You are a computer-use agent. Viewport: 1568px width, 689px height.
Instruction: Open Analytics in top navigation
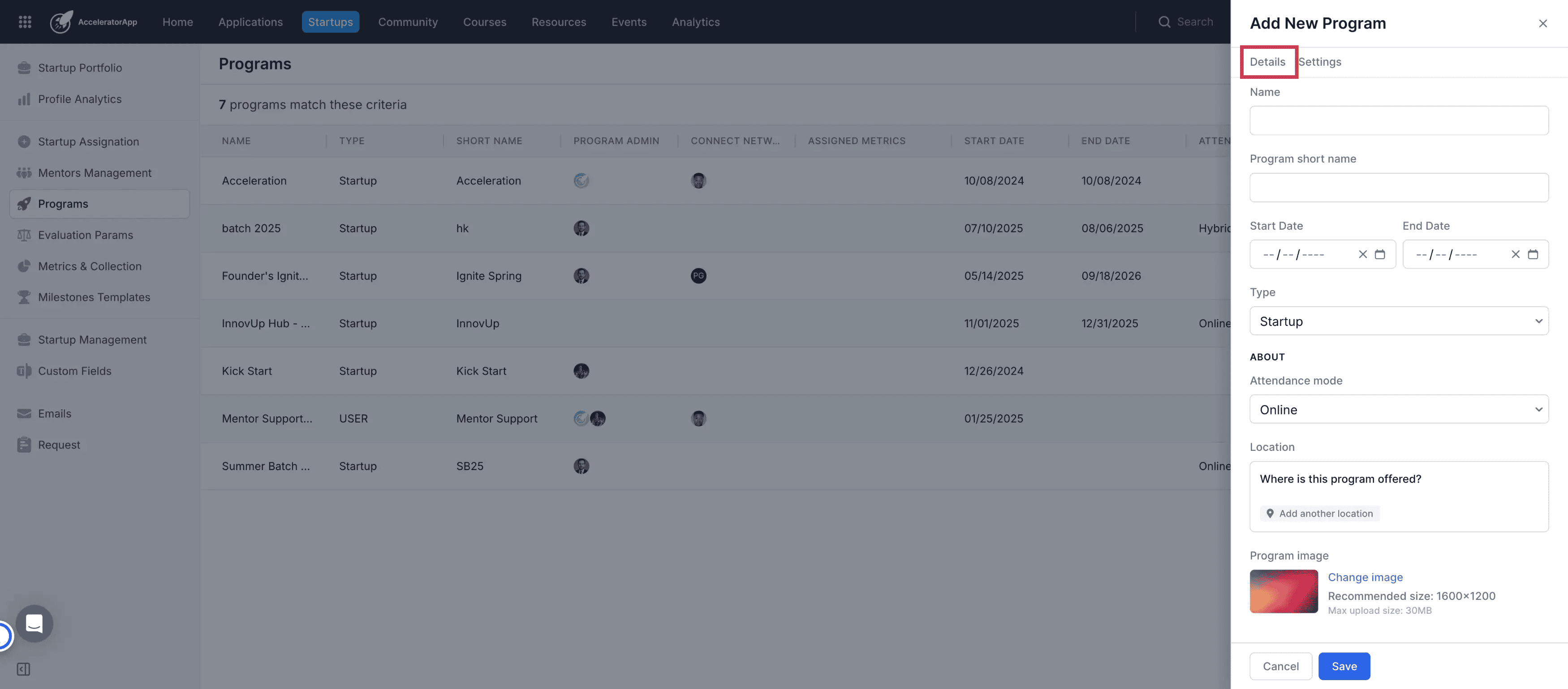696,22
